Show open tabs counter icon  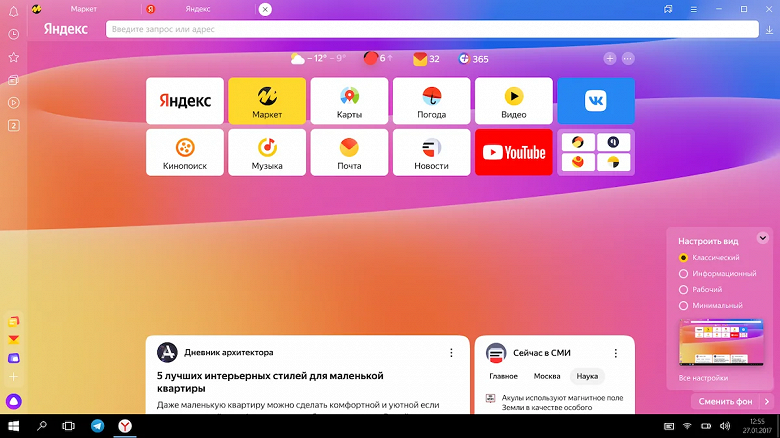coord(13,125)
